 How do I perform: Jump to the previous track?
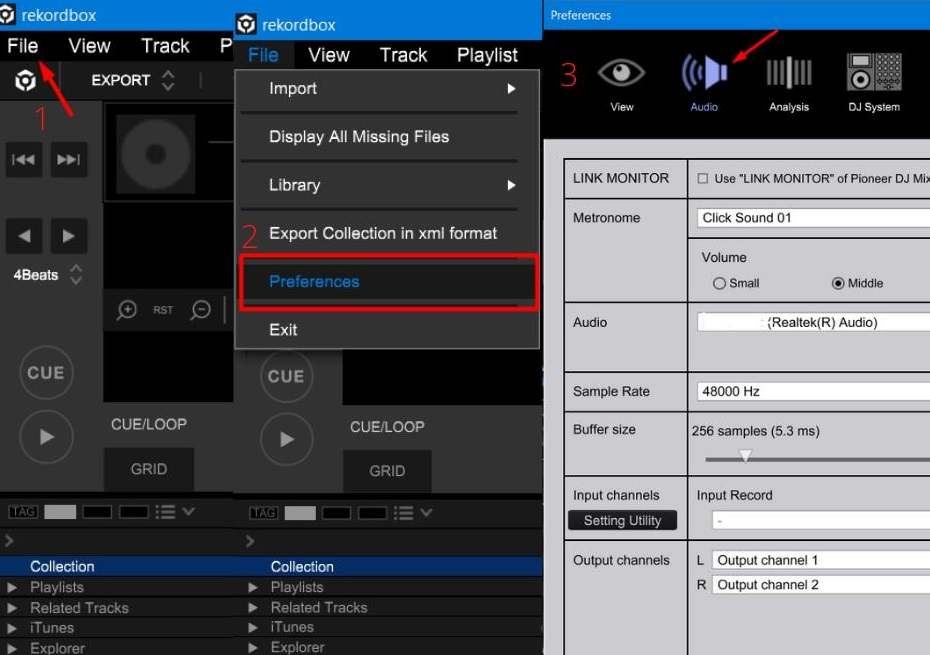(24, 159)
